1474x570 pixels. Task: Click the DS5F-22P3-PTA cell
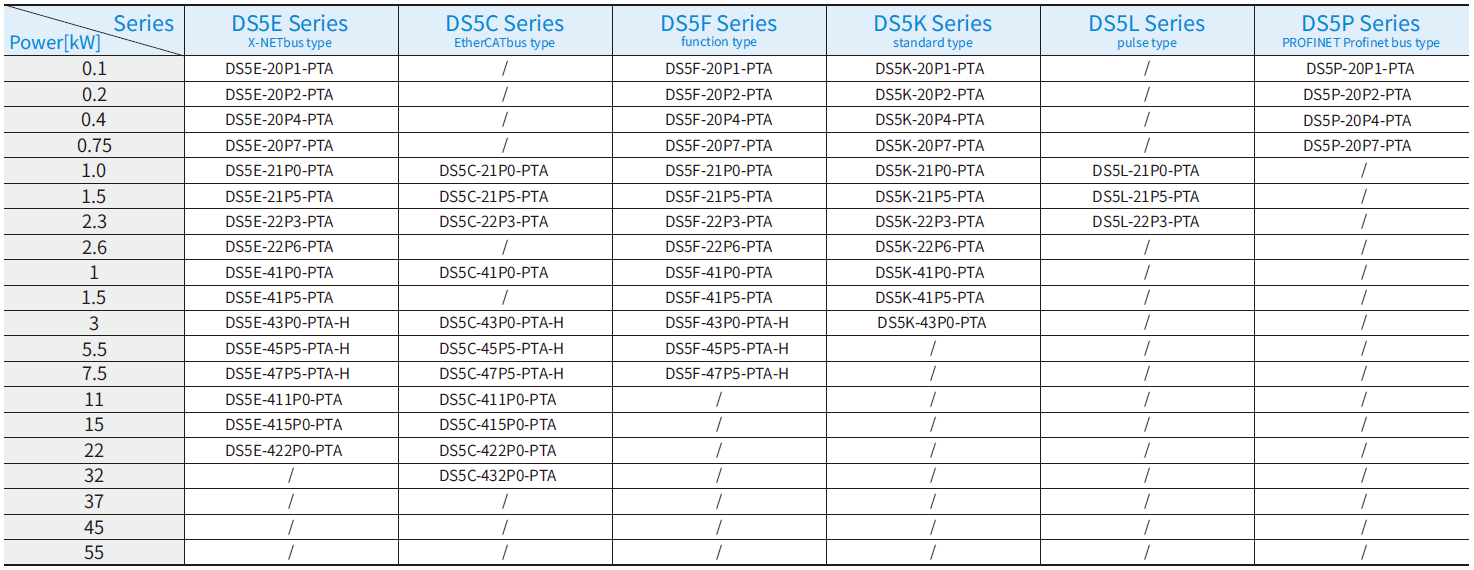click(718, 222)
